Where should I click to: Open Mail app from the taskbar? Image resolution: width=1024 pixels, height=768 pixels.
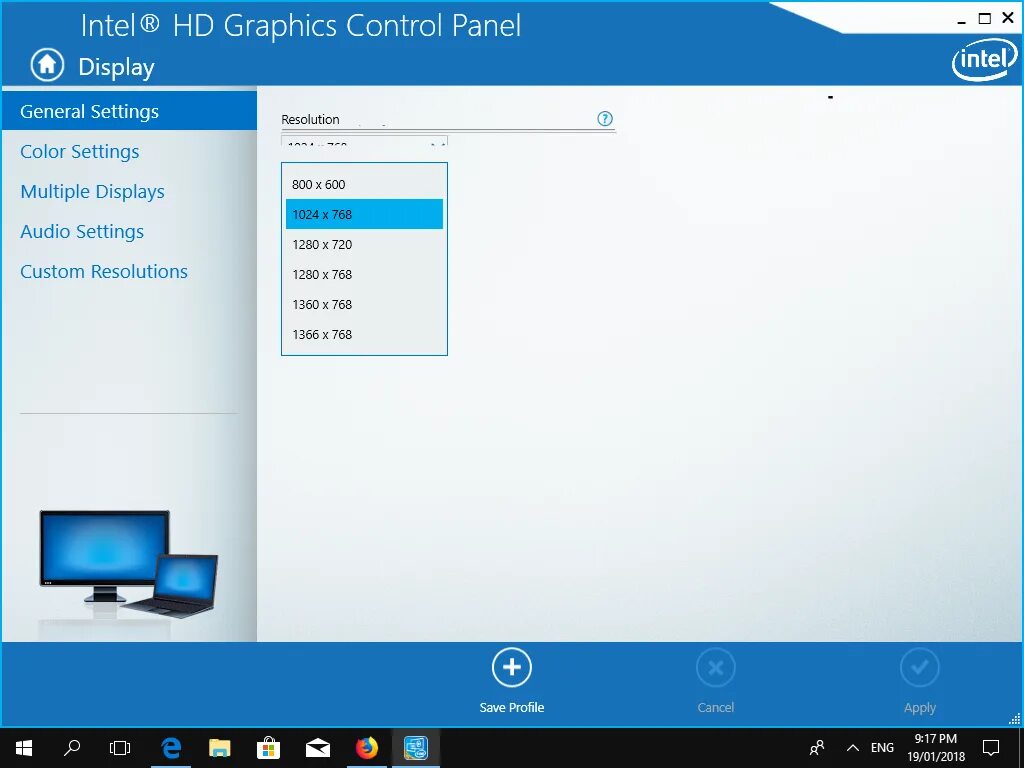[317, 748]
